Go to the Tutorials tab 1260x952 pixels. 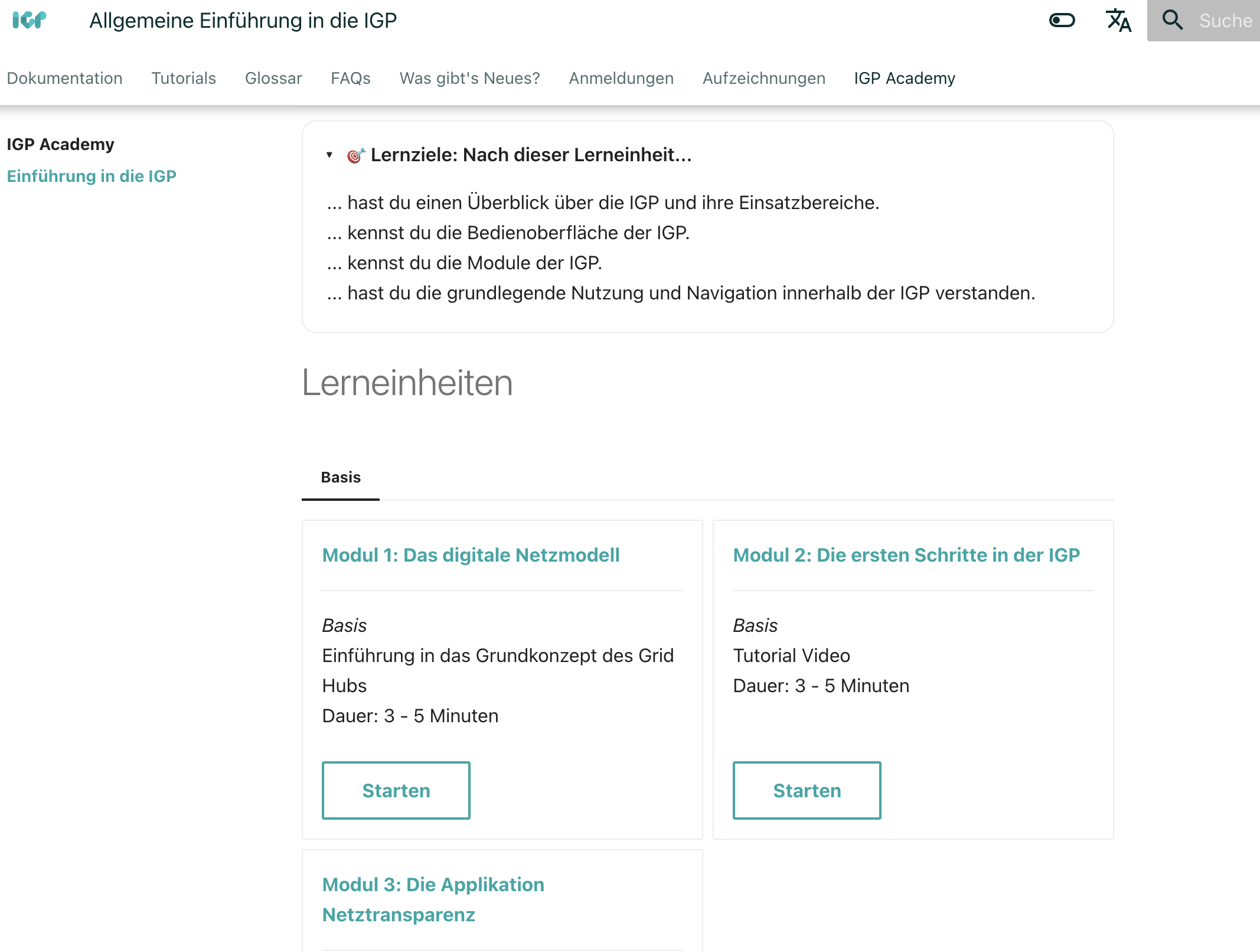(184, 79)
